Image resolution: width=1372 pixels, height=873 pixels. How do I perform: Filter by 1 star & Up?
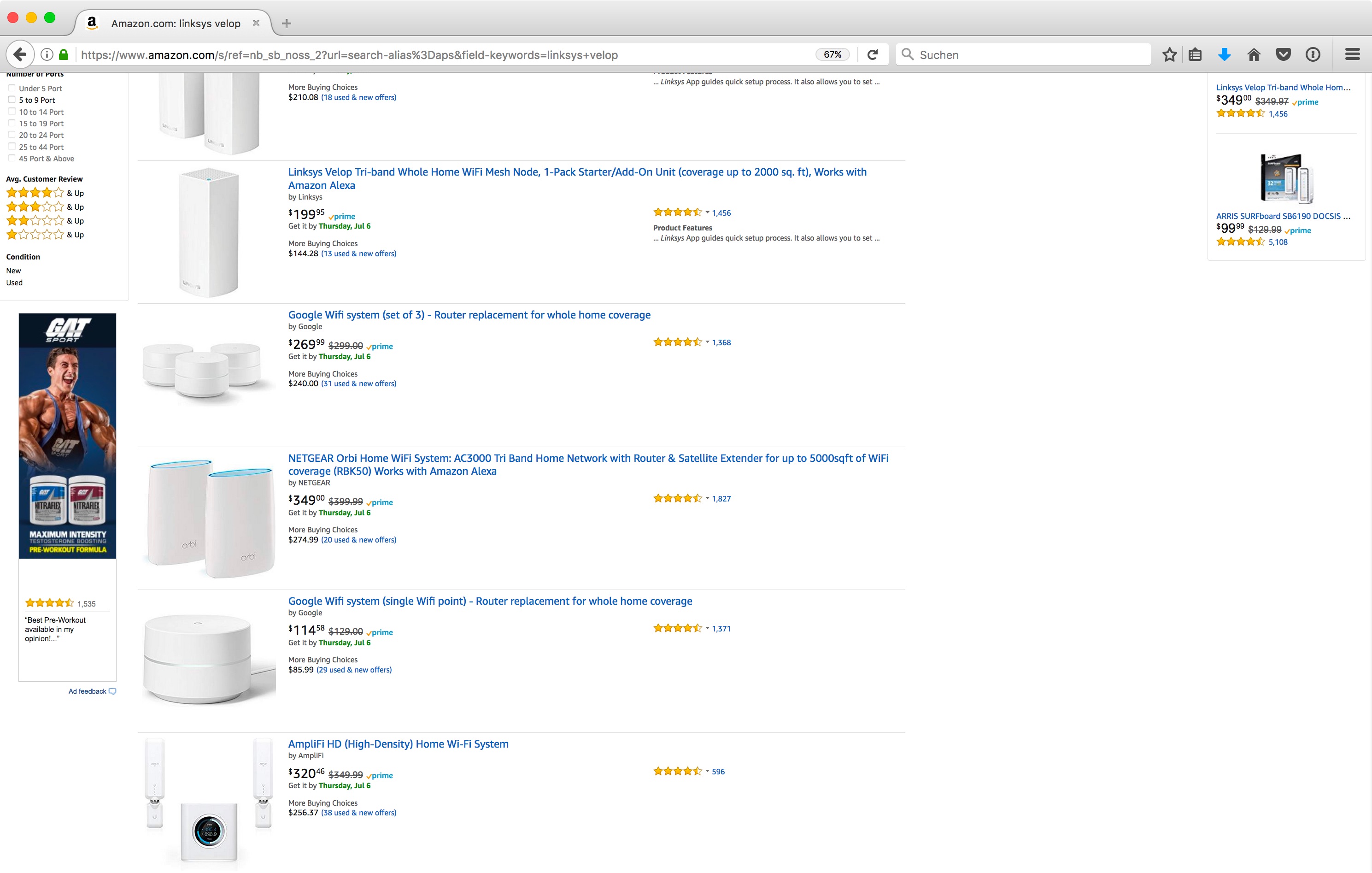(x=45, y=234)
